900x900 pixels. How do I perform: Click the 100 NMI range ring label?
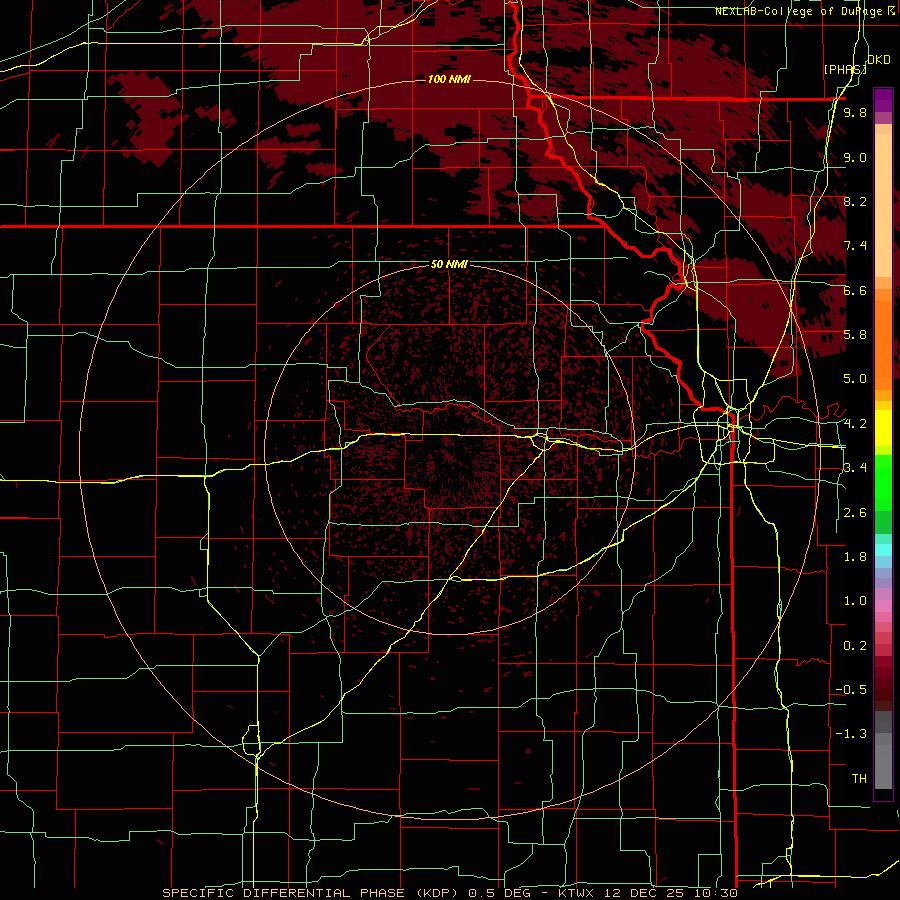click(x=449, y=79)
